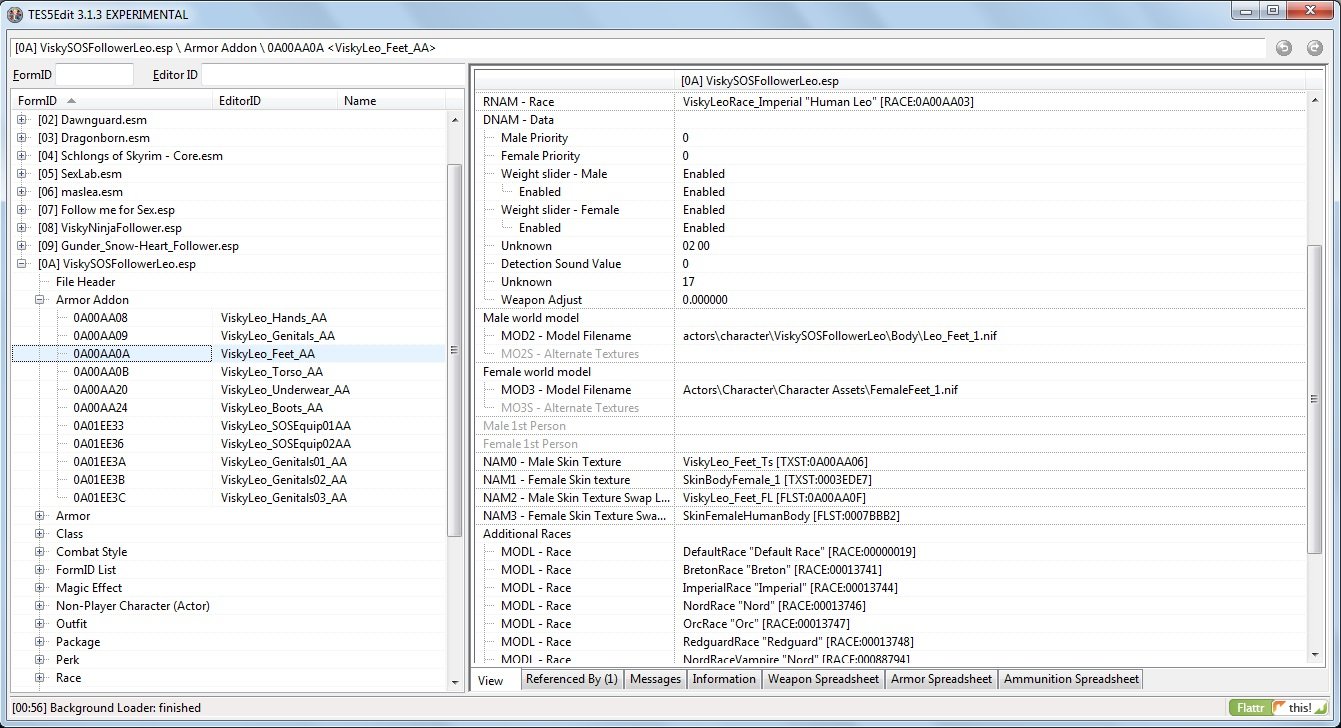Viewport: 1341px width, 728px height.
Task: Click the NAM0 value ViskyLeo_Feet_Ts
Action: [775, 462]
